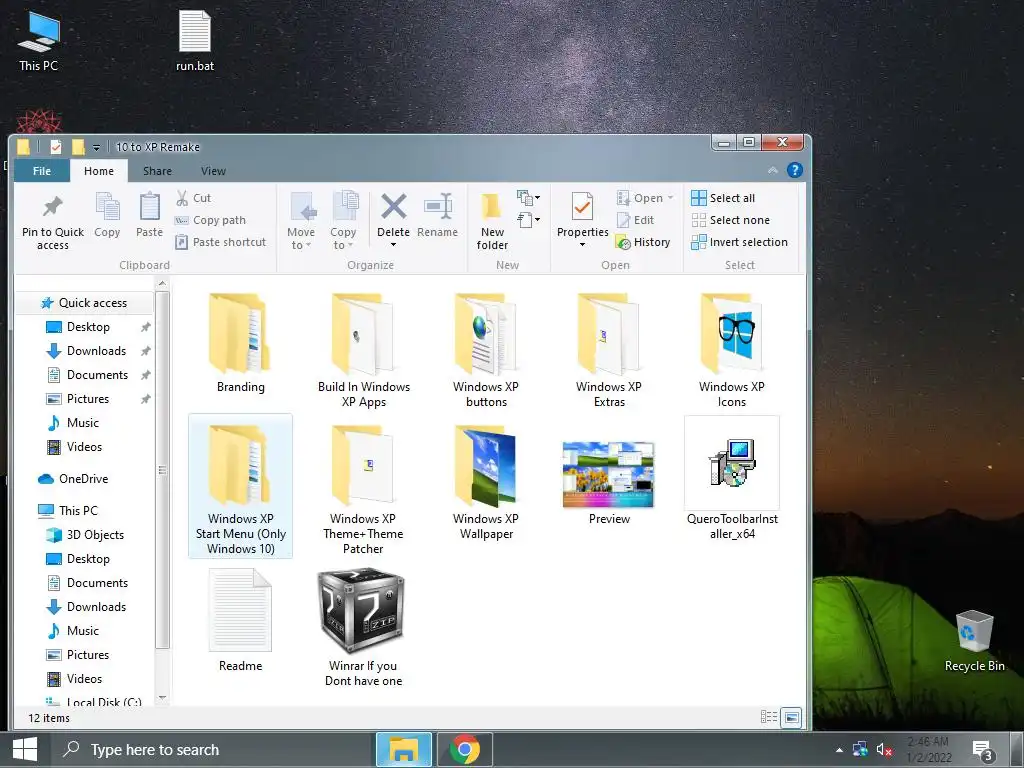Select the Winrar If you Dont have one file
The height and width of the screenshot is (768, 1024).
coord(363,627)
